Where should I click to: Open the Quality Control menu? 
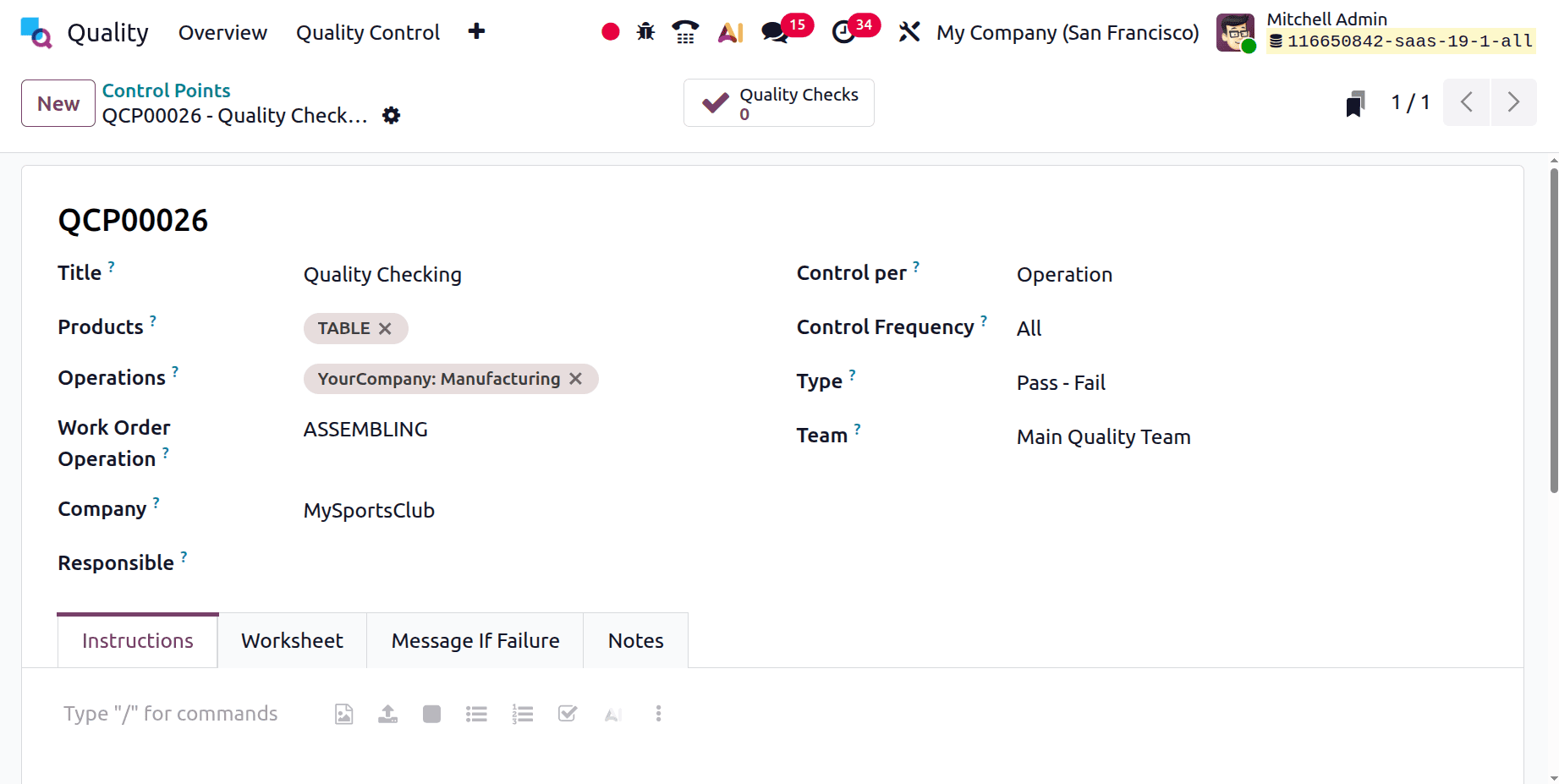click(368, 32)
